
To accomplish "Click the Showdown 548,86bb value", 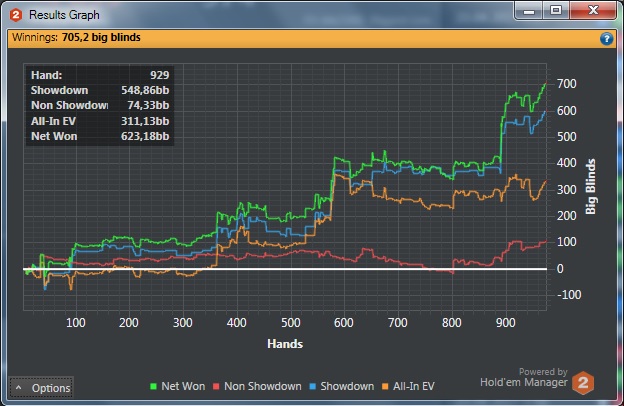I will click(x=145, y=90).
